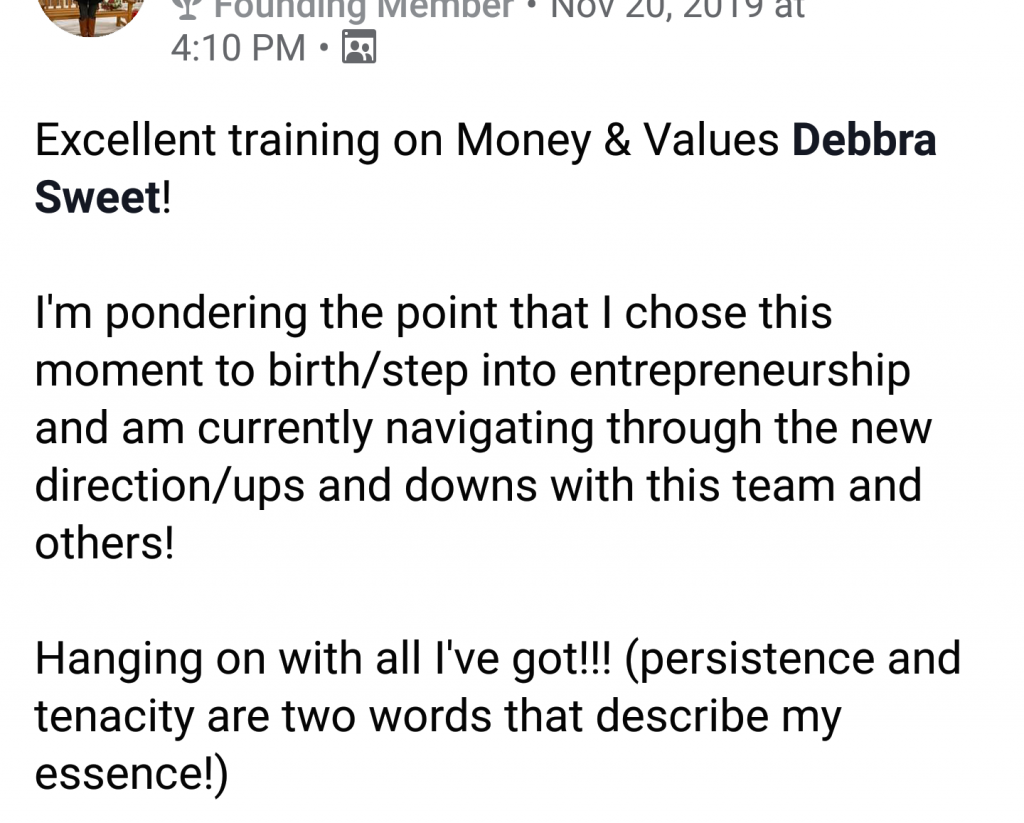Click the Founding Member trophy badge icon
This screenshot has height=823, width=1024.
click(x=185, y=8)
